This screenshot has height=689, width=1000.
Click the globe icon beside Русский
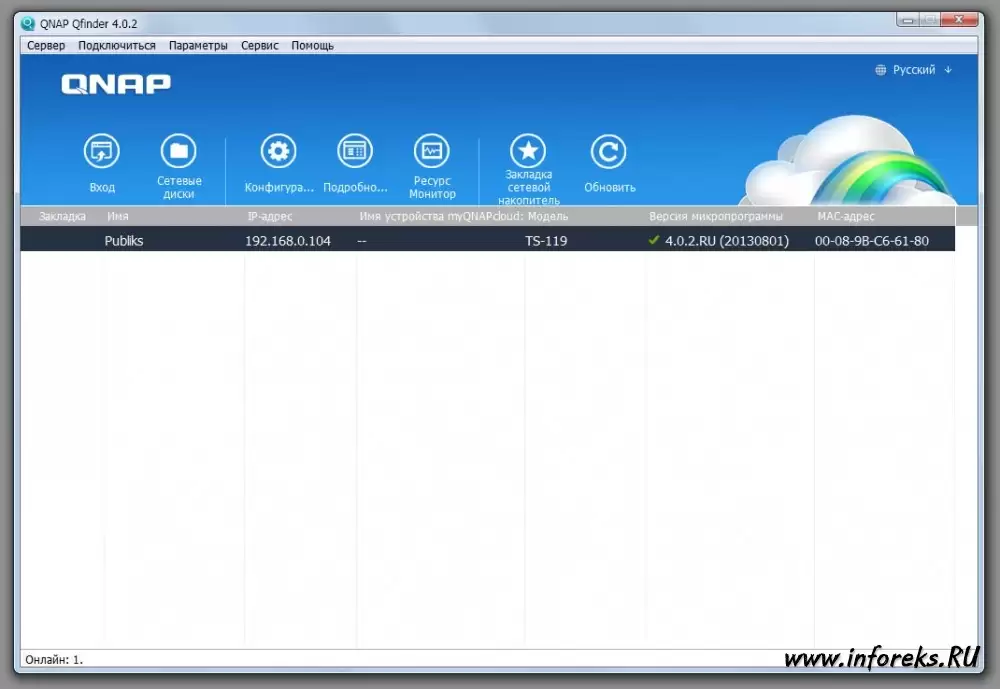point(880,70)
